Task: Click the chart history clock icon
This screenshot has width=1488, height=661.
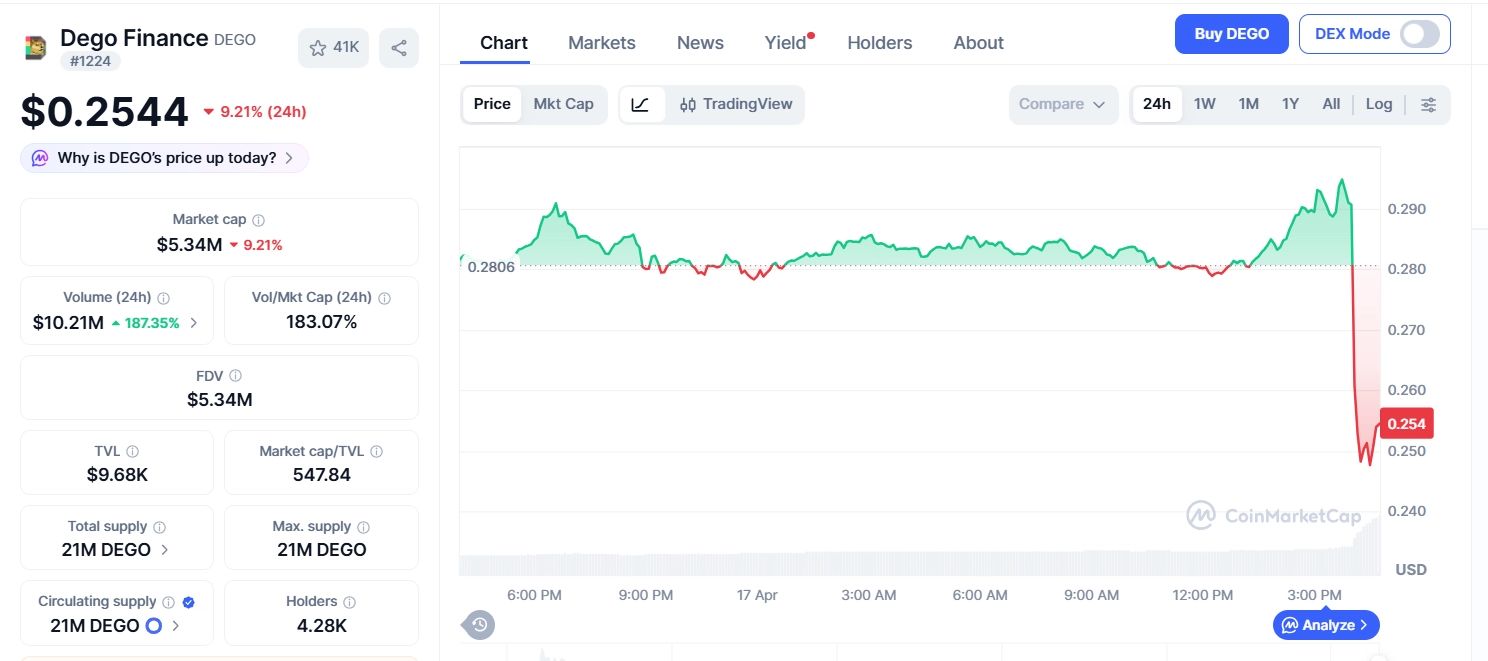Action: point(479,625)
